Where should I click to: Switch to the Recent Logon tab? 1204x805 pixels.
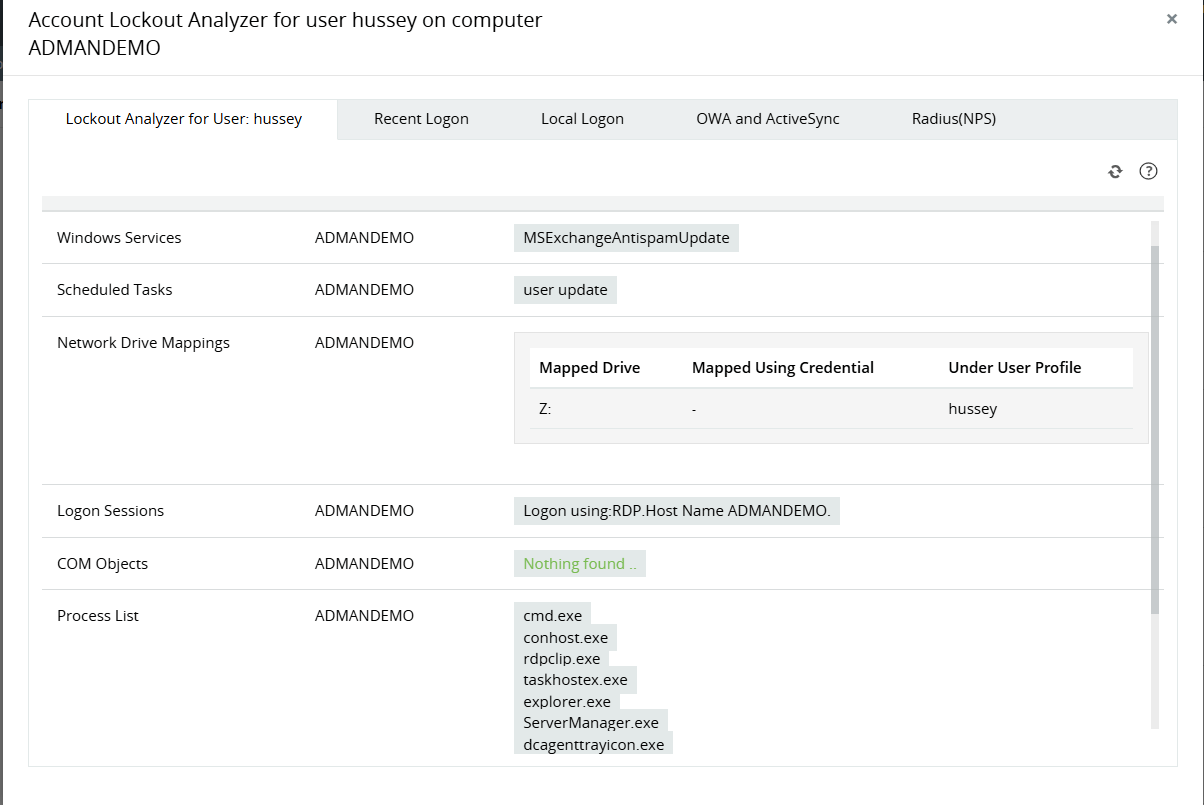click(x=421, y=118)
